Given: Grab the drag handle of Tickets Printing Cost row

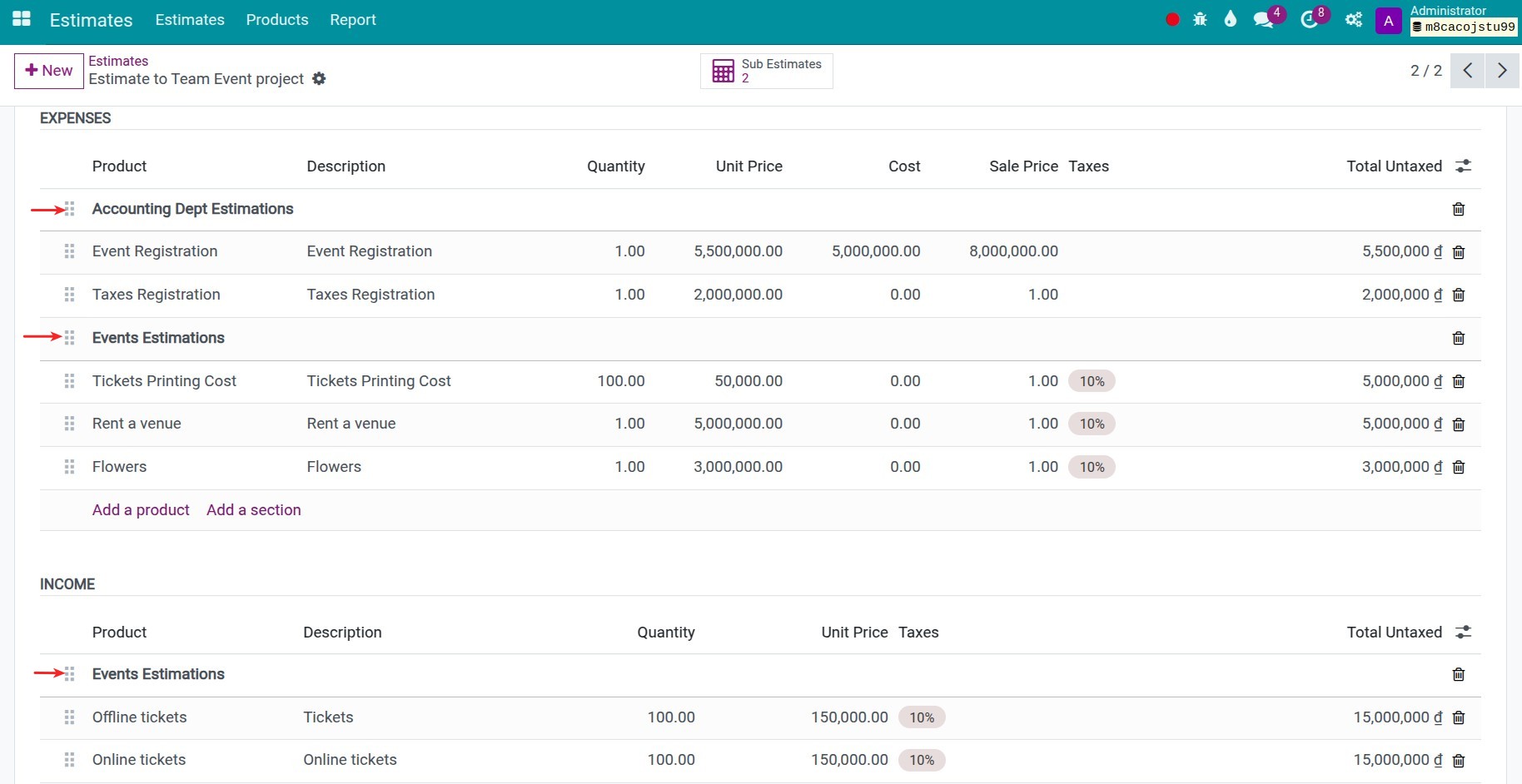Looking at the screenshot, I should 70,381.
